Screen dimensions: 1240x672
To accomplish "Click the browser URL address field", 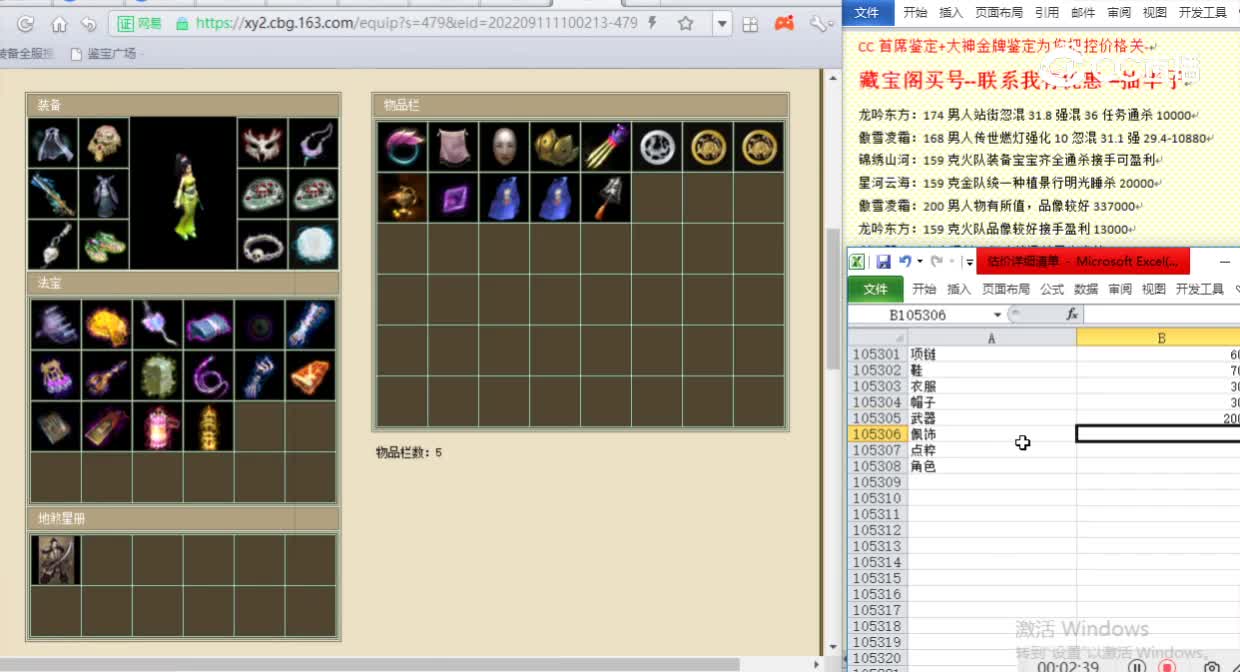I will (415, 23).
